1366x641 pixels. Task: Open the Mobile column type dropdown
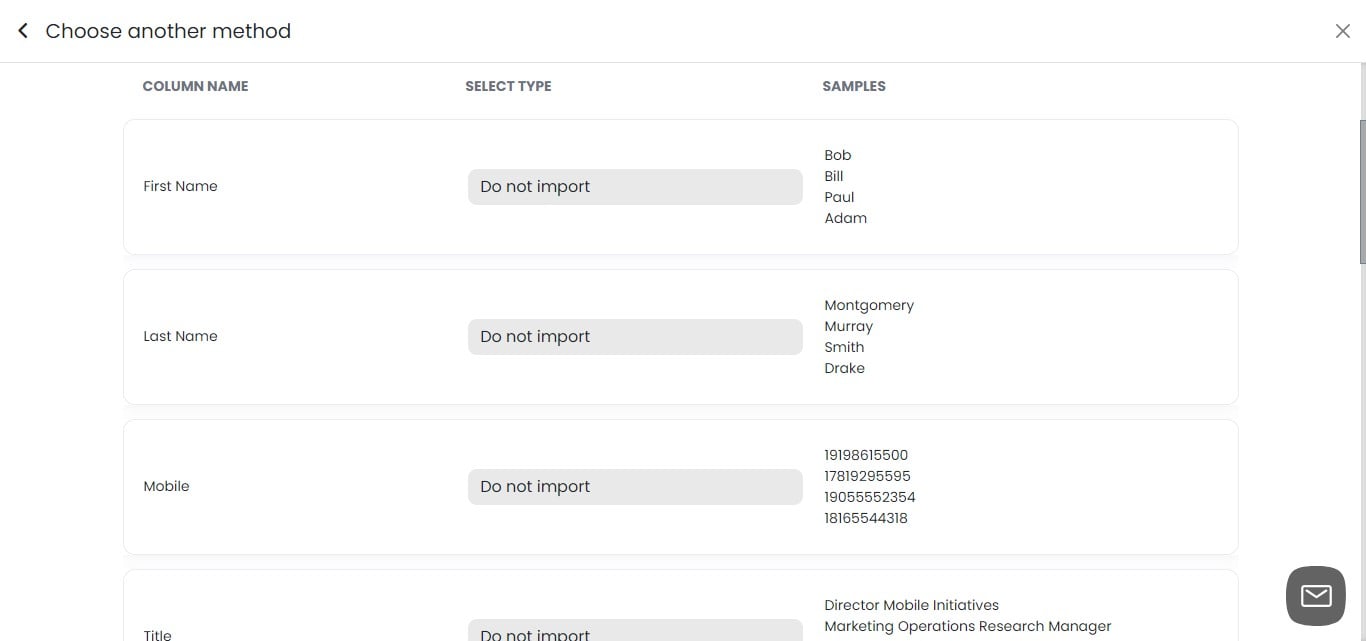634,486
